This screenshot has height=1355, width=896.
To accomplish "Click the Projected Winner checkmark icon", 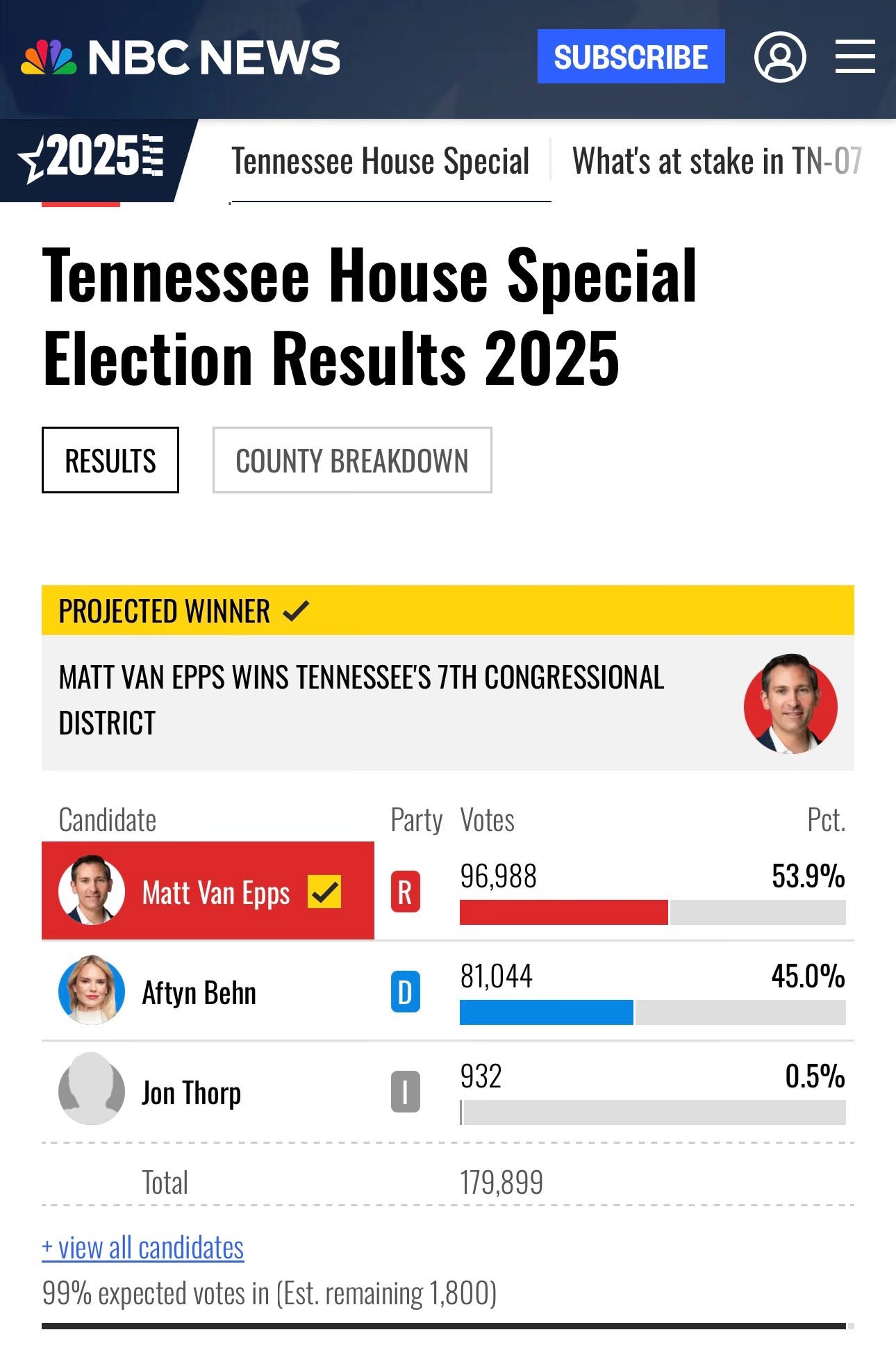I will click(x=296, y=611).
